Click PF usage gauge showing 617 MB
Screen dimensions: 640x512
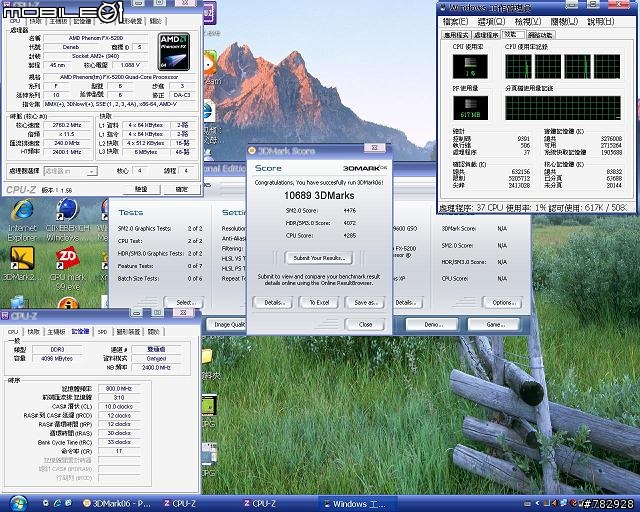point(470,108)
